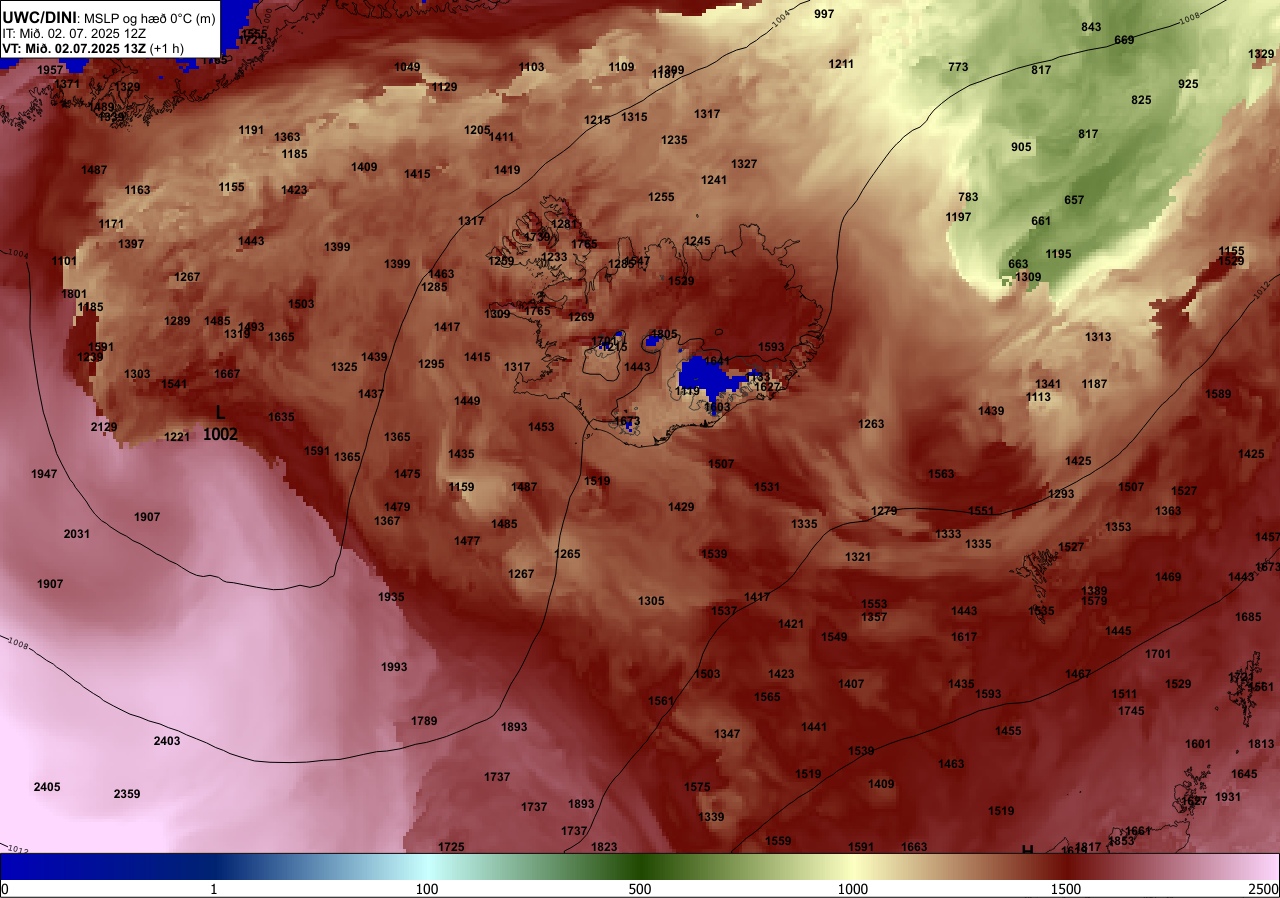
Task: Click the value '1429'
Action: [x=681, y=507]
